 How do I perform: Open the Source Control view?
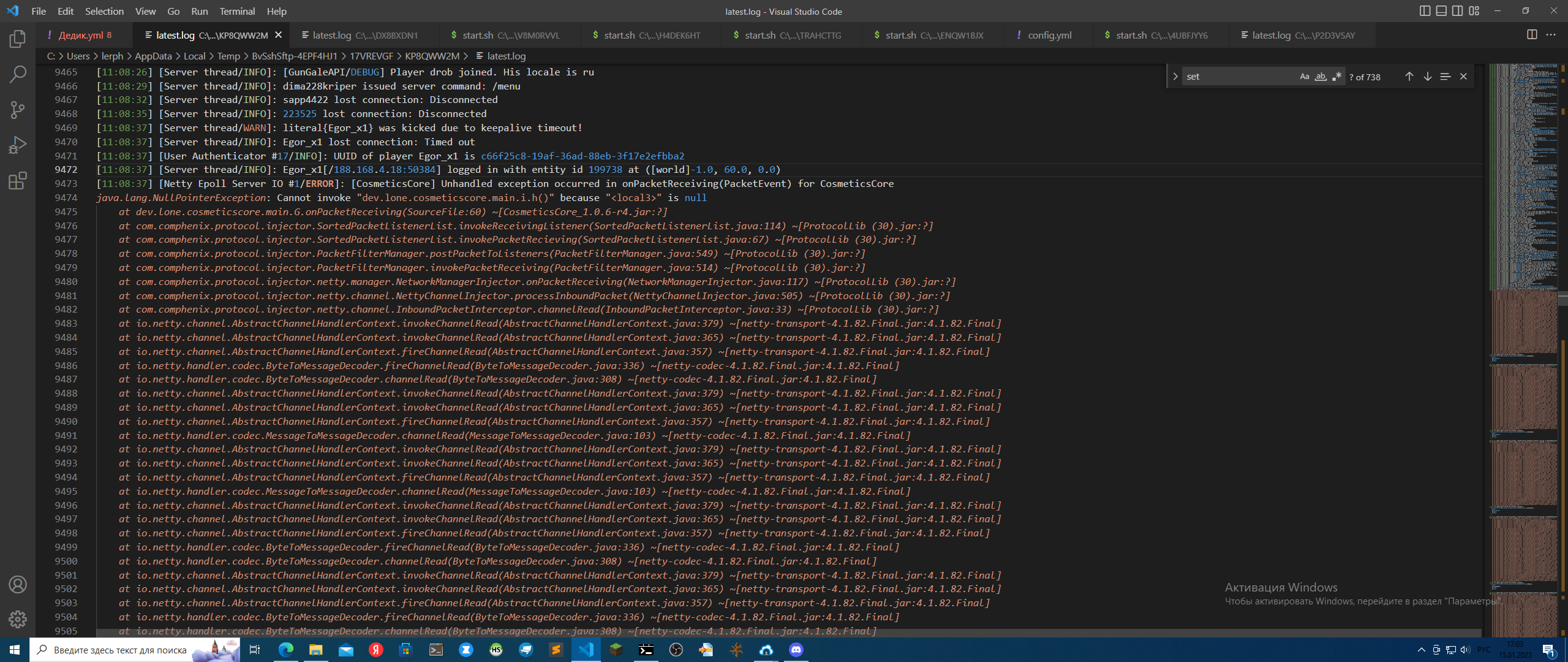click(x=18, y=110)
